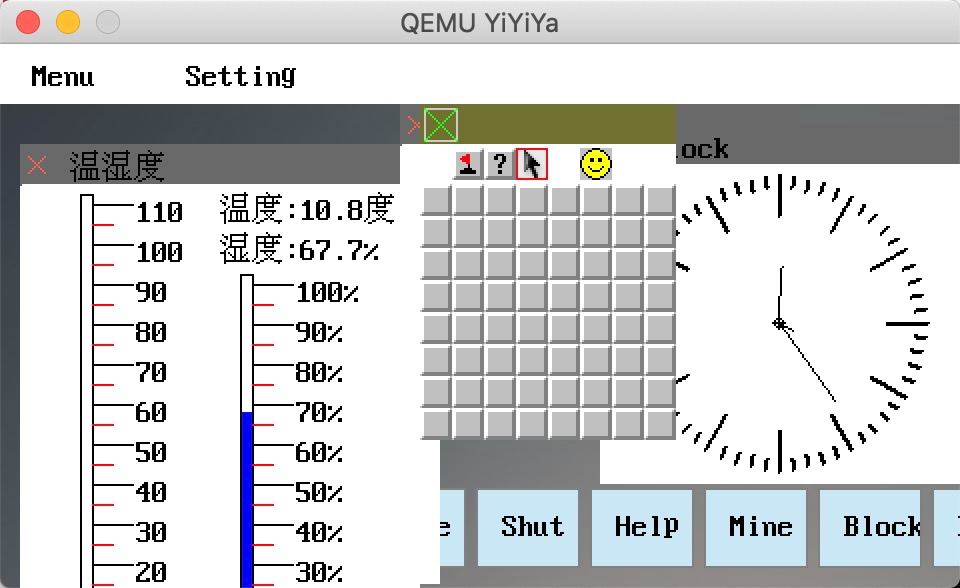Click the temperature reading 温度:10.8度
The width and height of the screenshot is (960, 588).
[307, 209]
